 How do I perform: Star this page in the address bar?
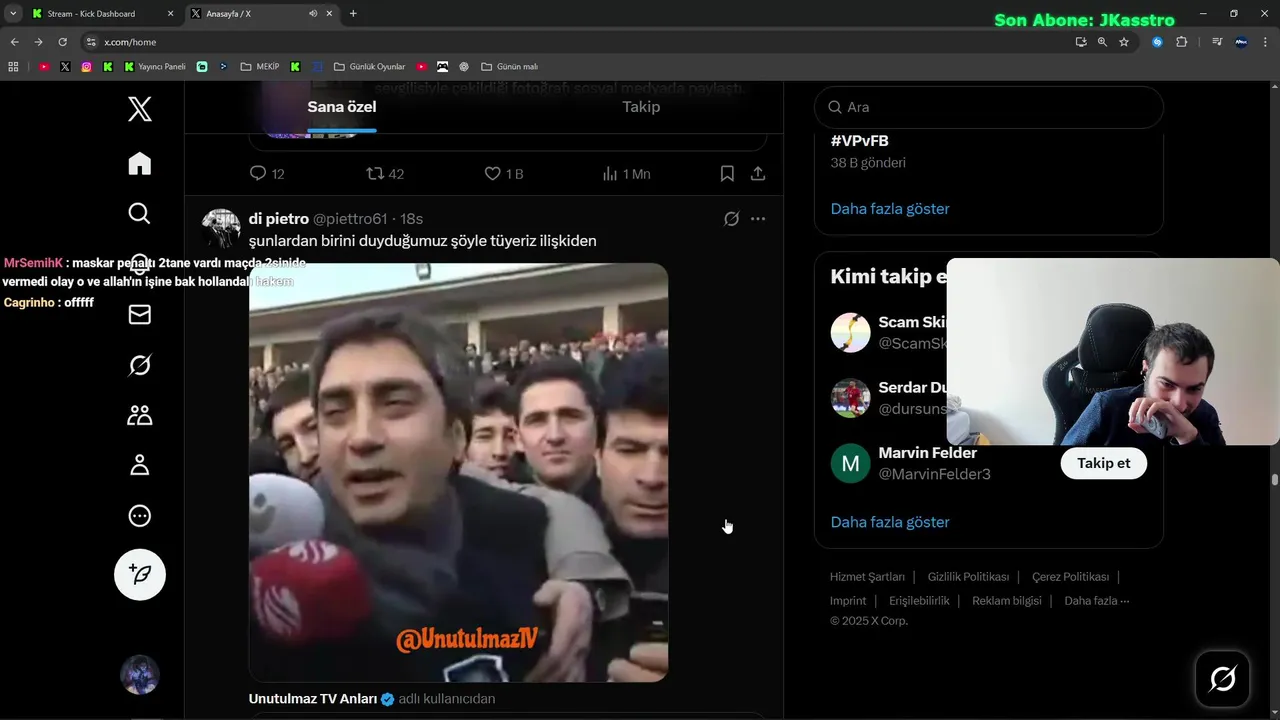pos(1124,42)
